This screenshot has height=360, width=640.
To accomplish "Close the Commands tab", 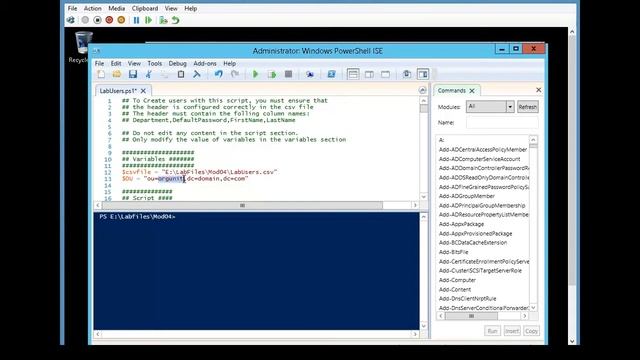I will [x=472, y=91].
